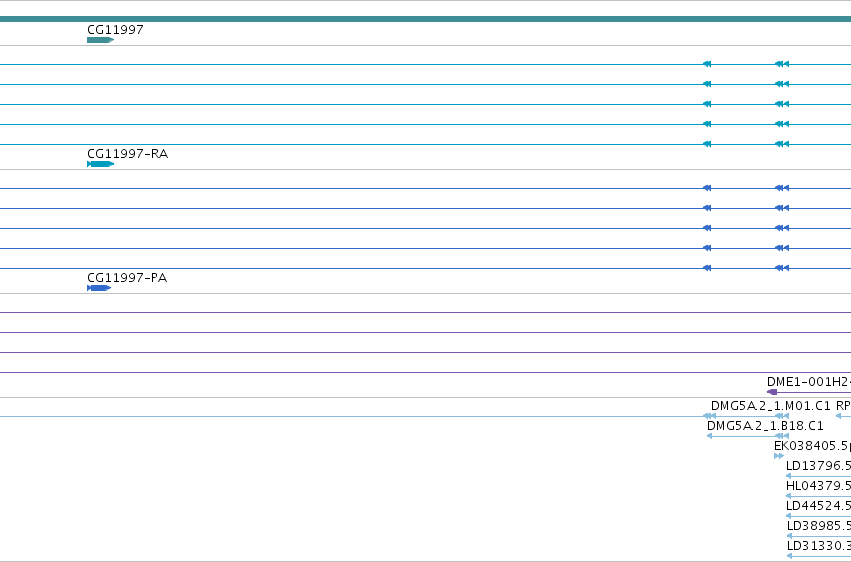Click the EK038405.5p EST label

[x=812, y=446]
